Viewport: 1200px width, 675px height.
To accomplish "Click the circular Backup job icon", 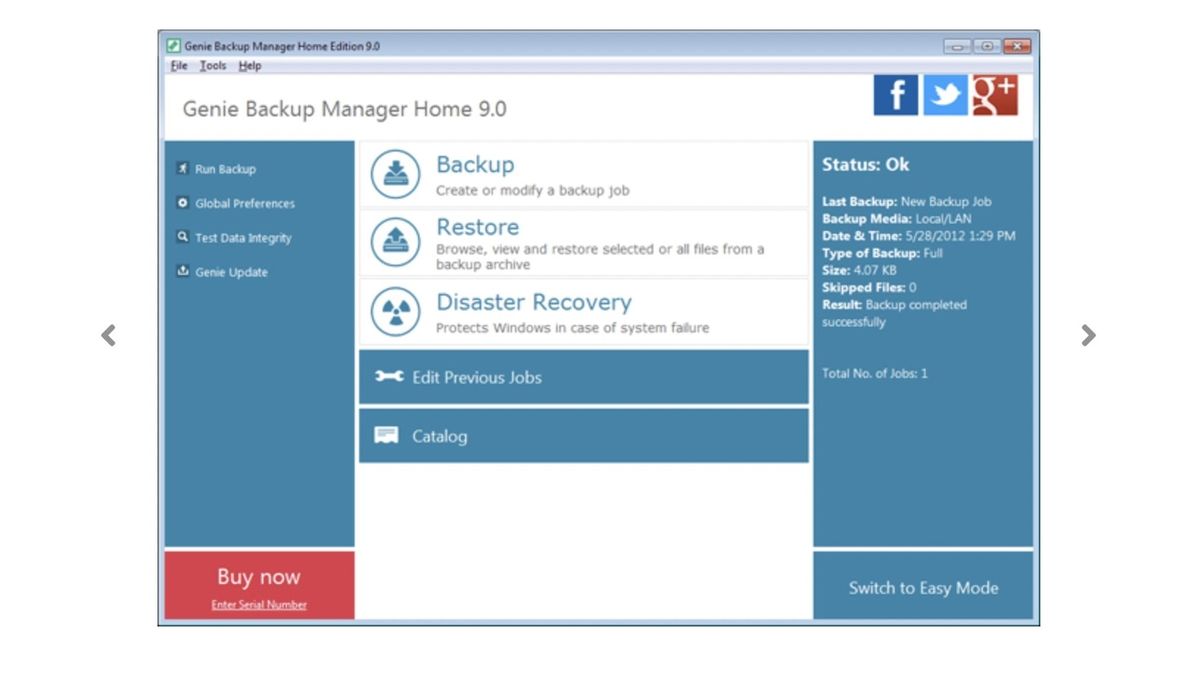I will 394,173.
